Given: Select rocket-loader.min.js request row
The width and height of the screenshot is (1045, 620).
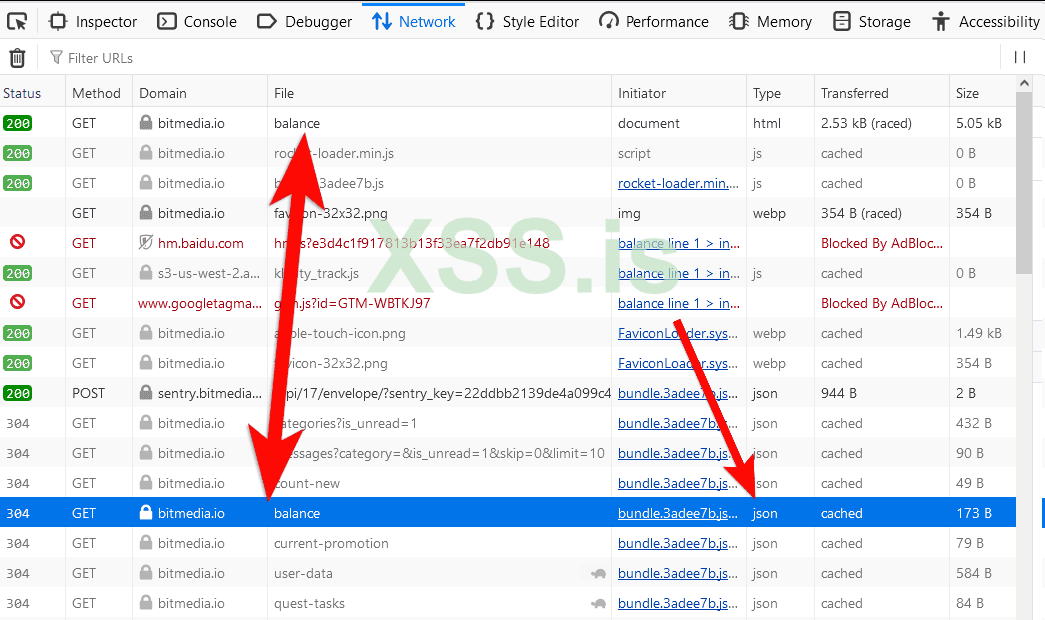Looking at the screenshot, I should tap(508, 153).
